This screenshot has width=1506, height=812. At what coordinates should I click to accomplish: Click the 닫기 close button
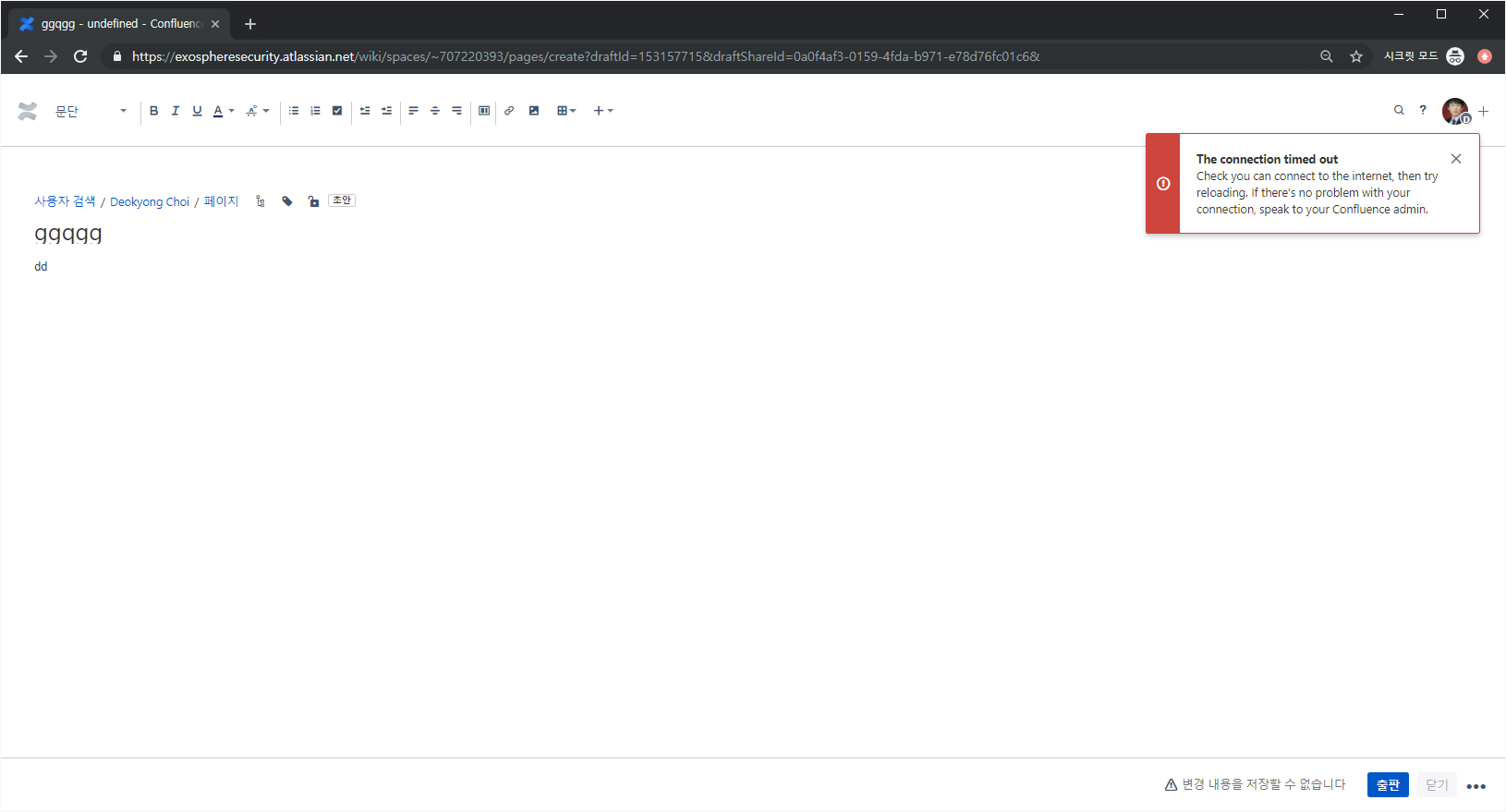pyautogui.click(x=1437, y=784)
